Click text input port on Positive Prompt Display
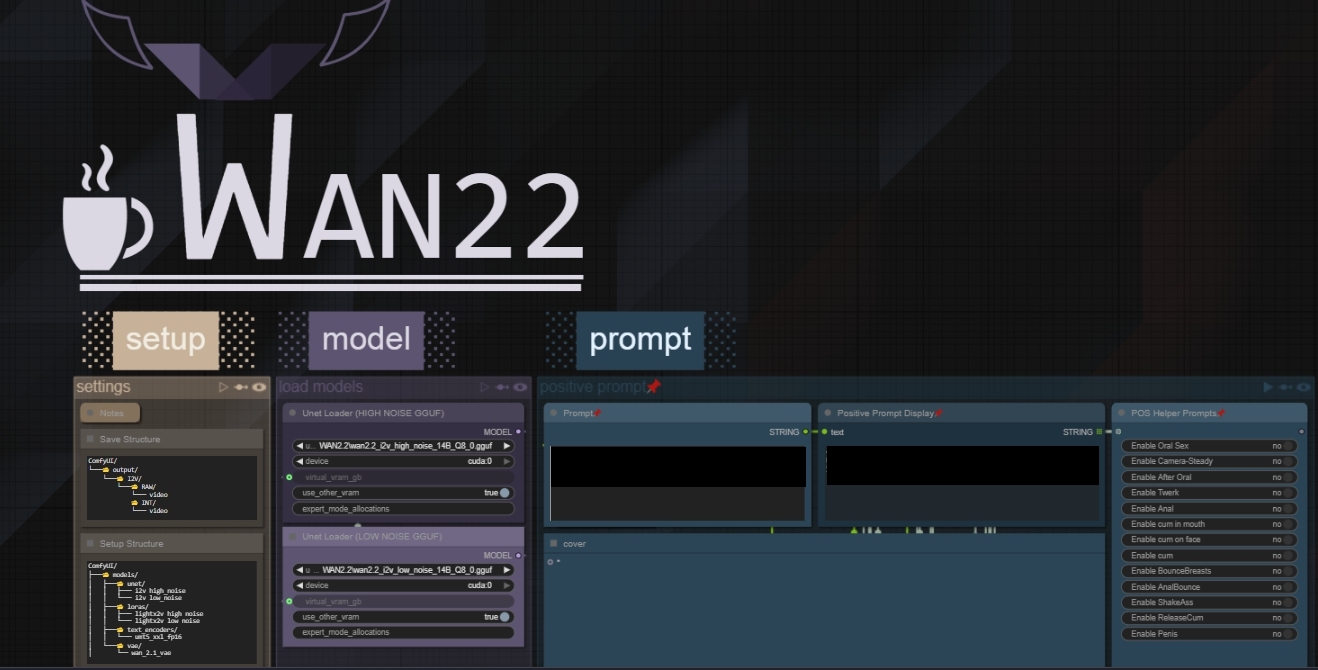 click(824, 432)
